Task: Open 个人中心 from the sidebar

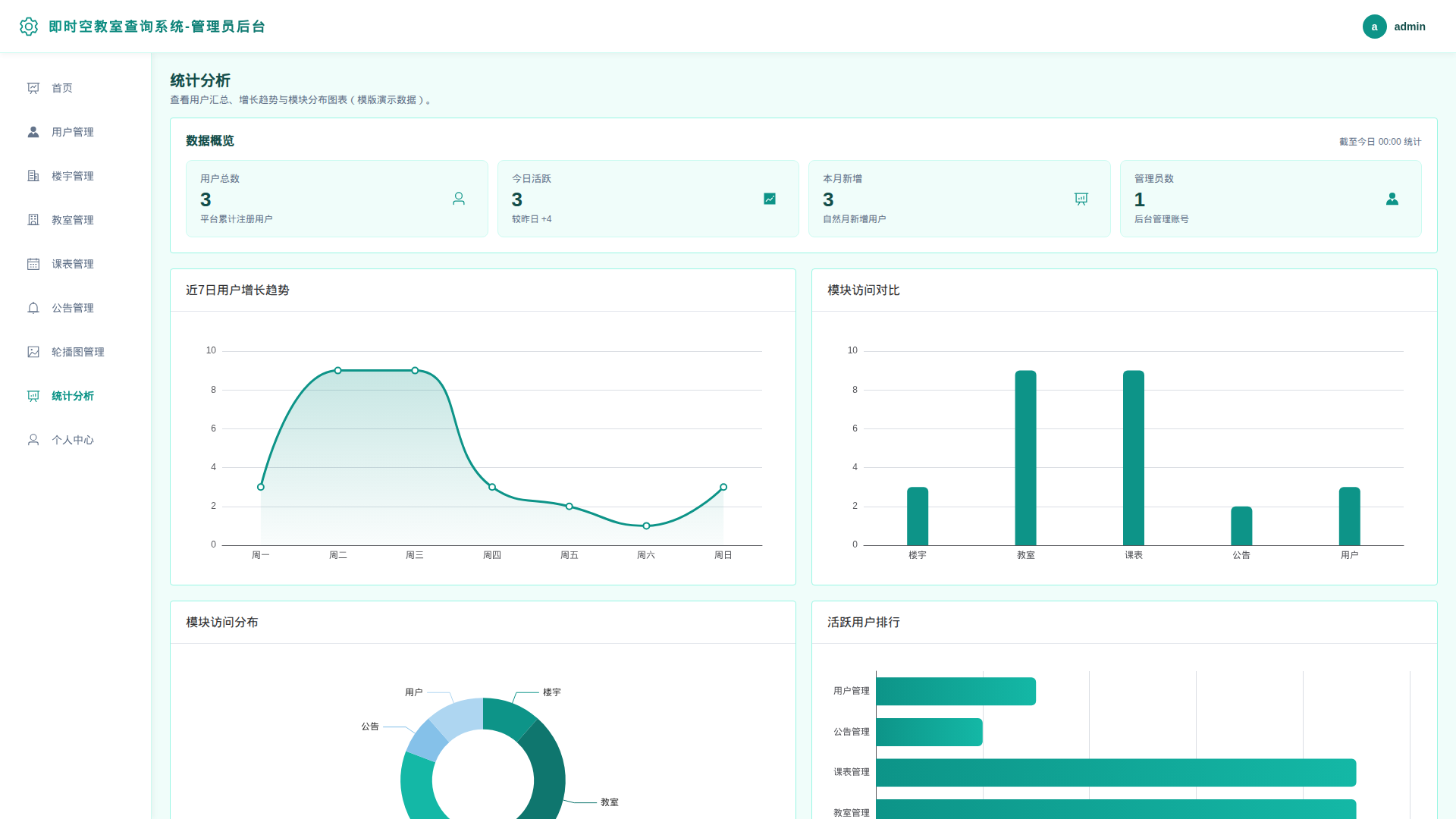Action: (76, 440)
